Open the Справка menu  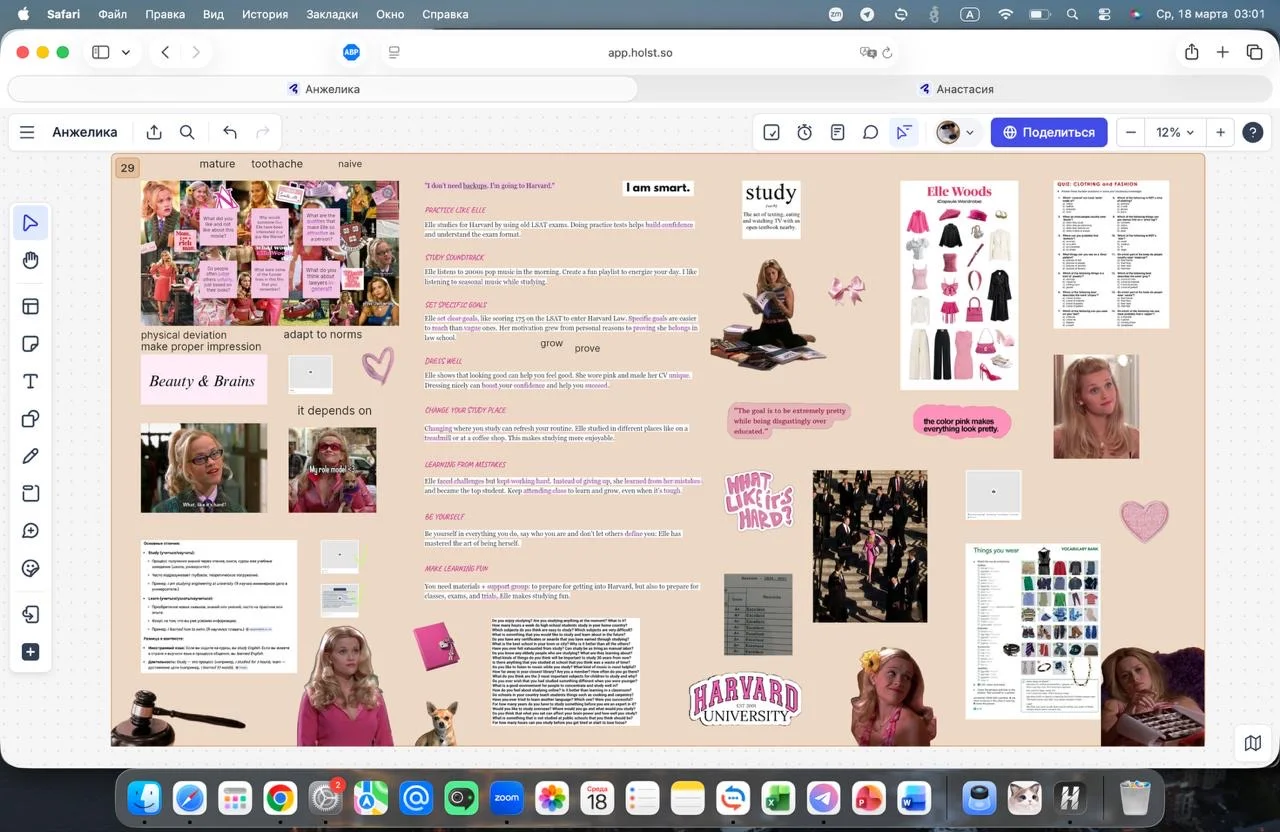point(445,14)
